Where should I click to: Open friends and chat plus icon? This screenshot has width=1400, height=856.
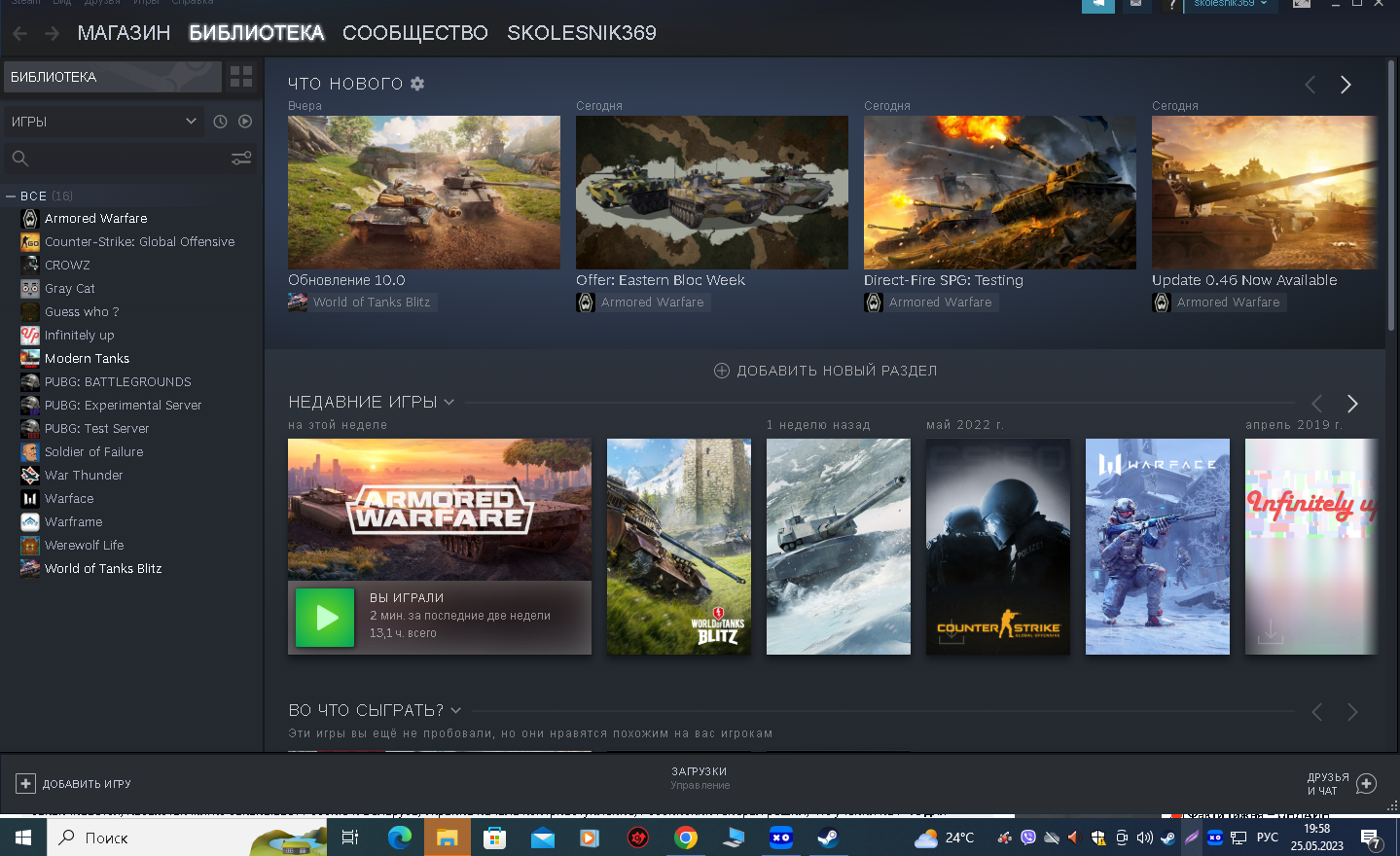(1366, 783)
